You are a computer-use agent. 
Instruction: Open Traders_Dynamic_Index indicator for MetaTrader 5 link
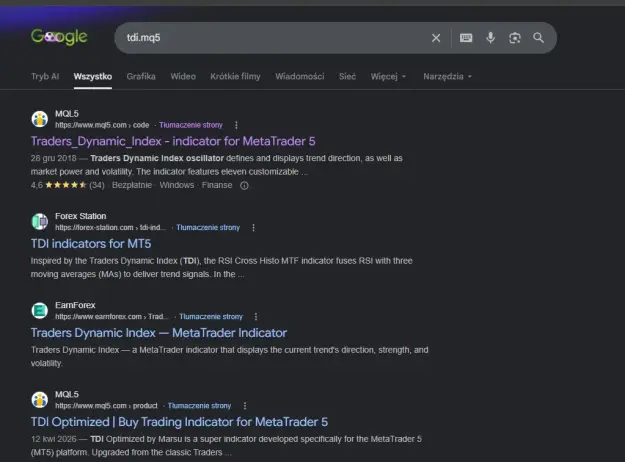173,141
